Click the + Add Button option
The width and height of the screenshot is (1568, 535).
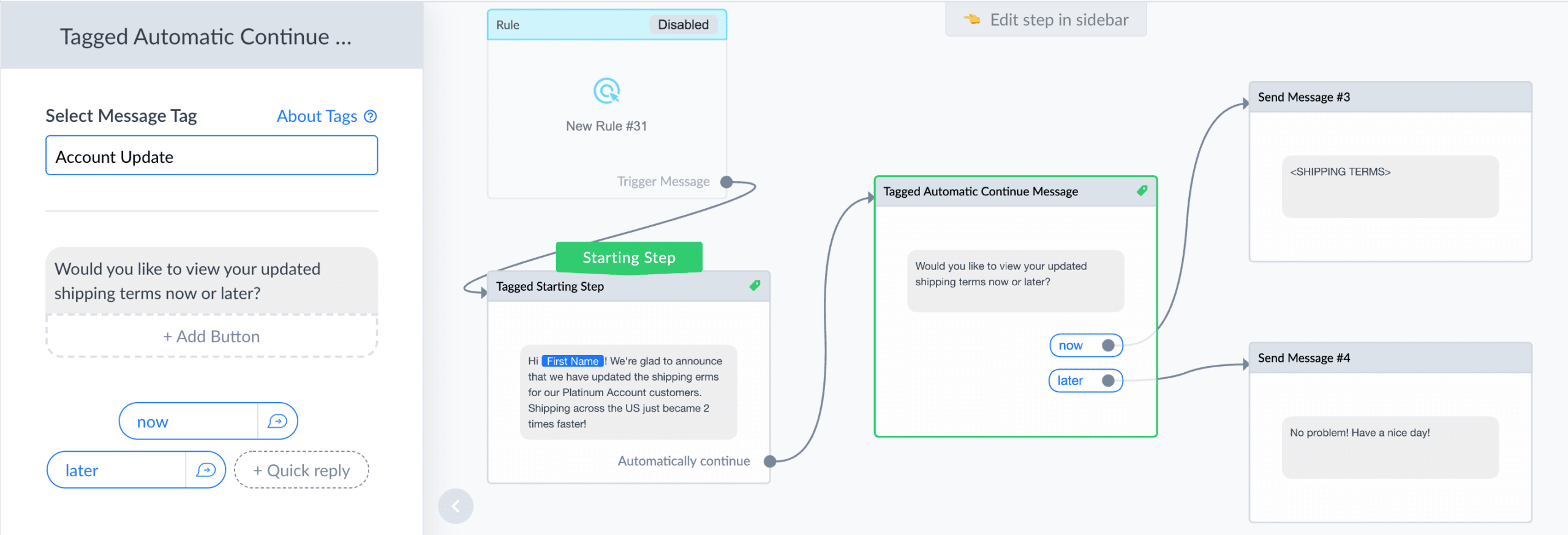point(212,336)
